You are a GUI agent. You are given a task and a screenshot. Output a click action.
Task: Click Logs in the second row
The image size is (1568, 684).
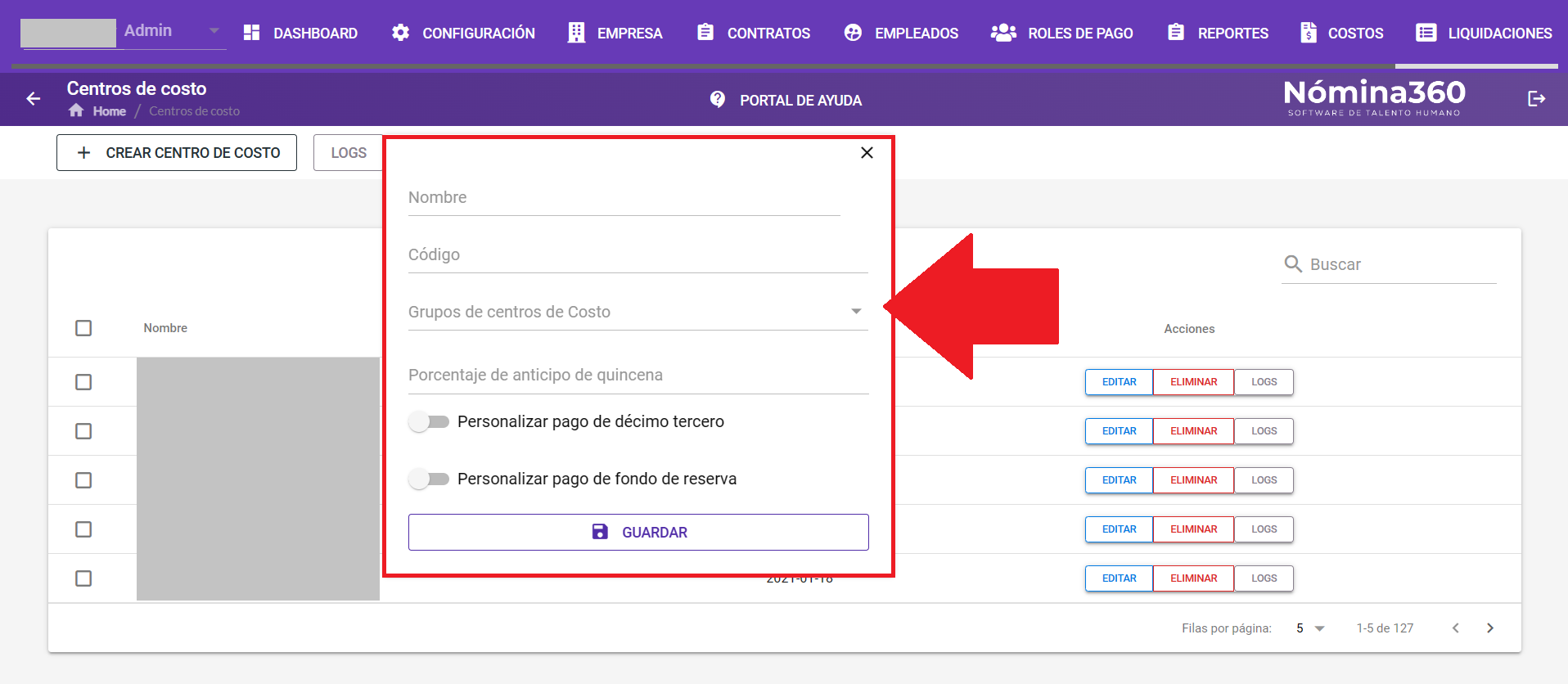pos(1264,431)
